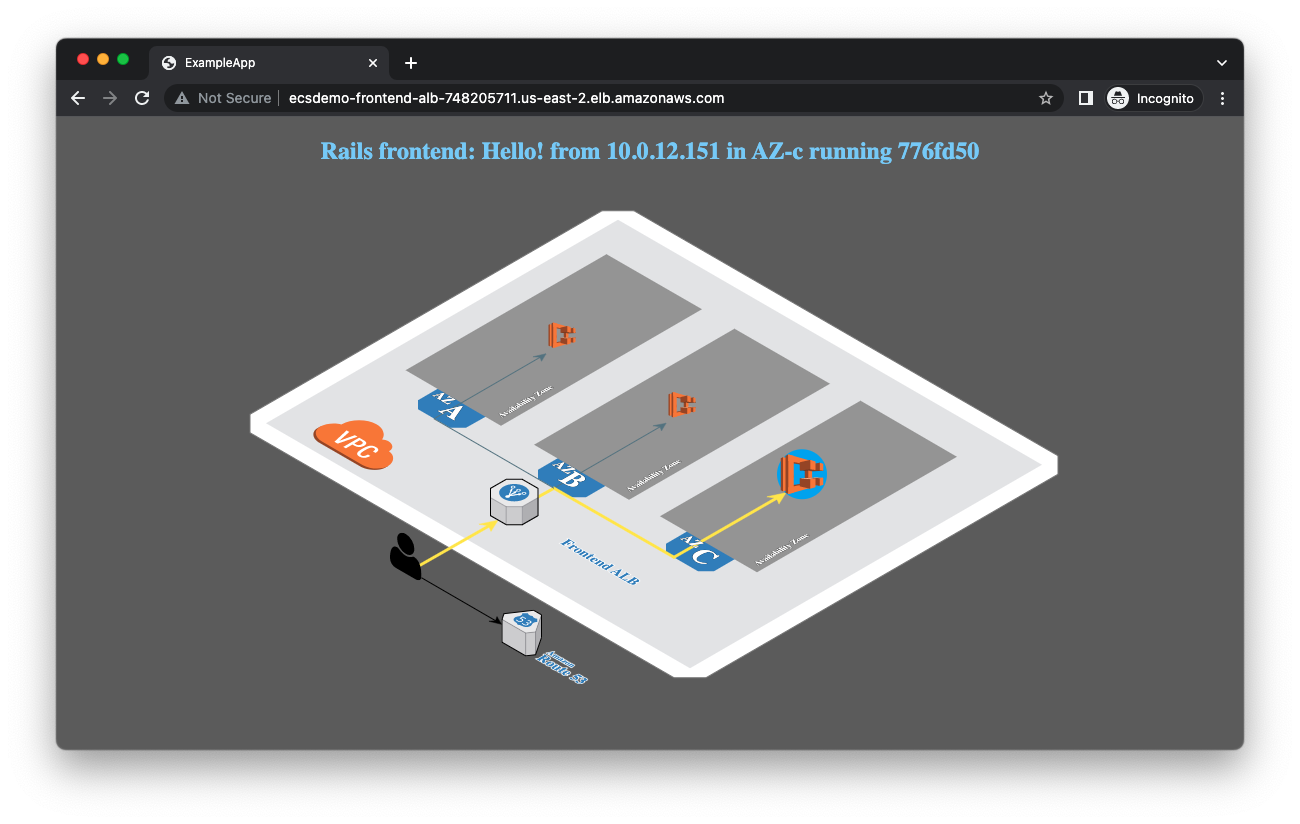Bookmark this page with the star icon

1046,98
